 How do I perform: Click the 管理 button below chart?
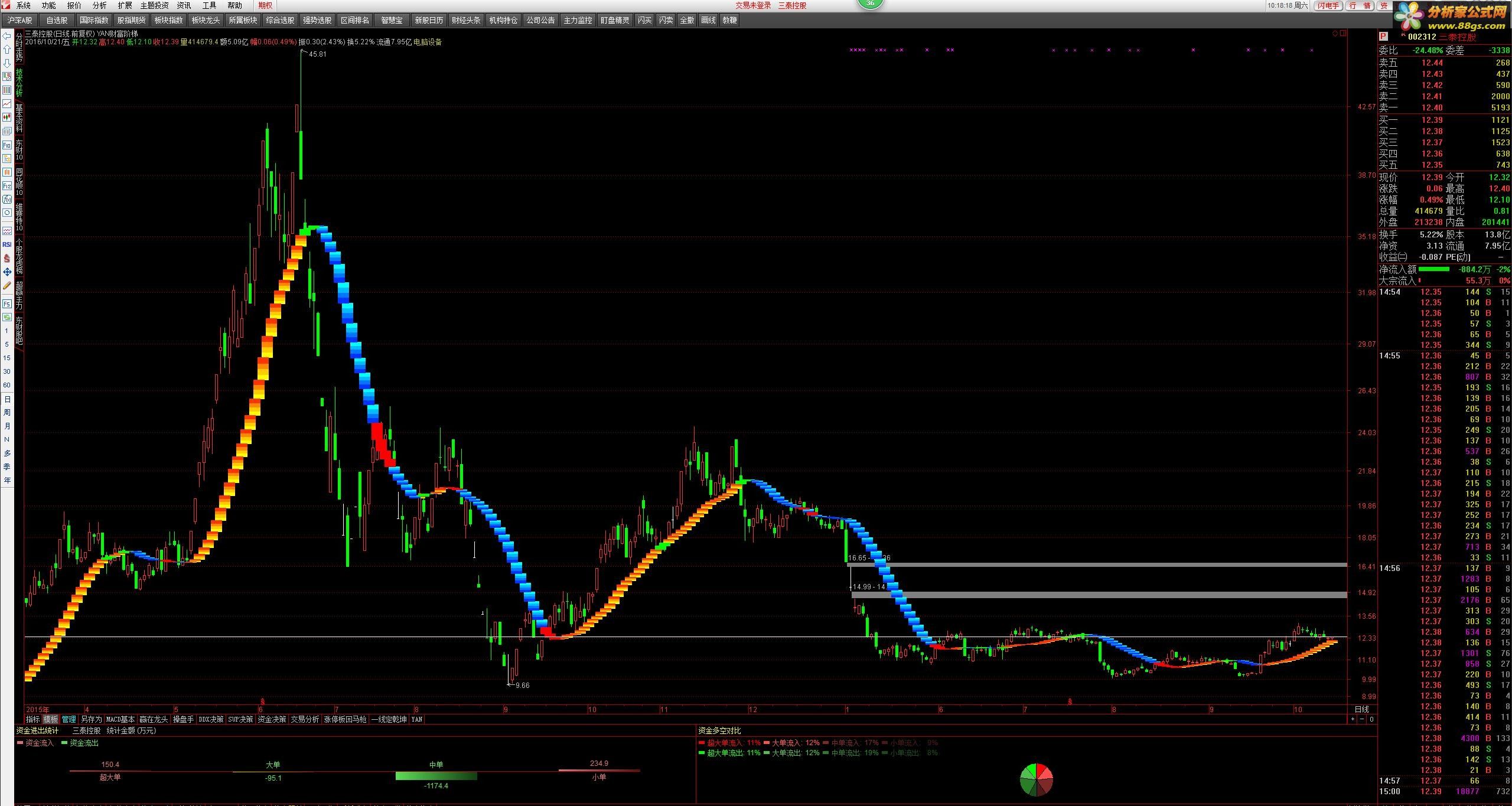coord(69,719)
